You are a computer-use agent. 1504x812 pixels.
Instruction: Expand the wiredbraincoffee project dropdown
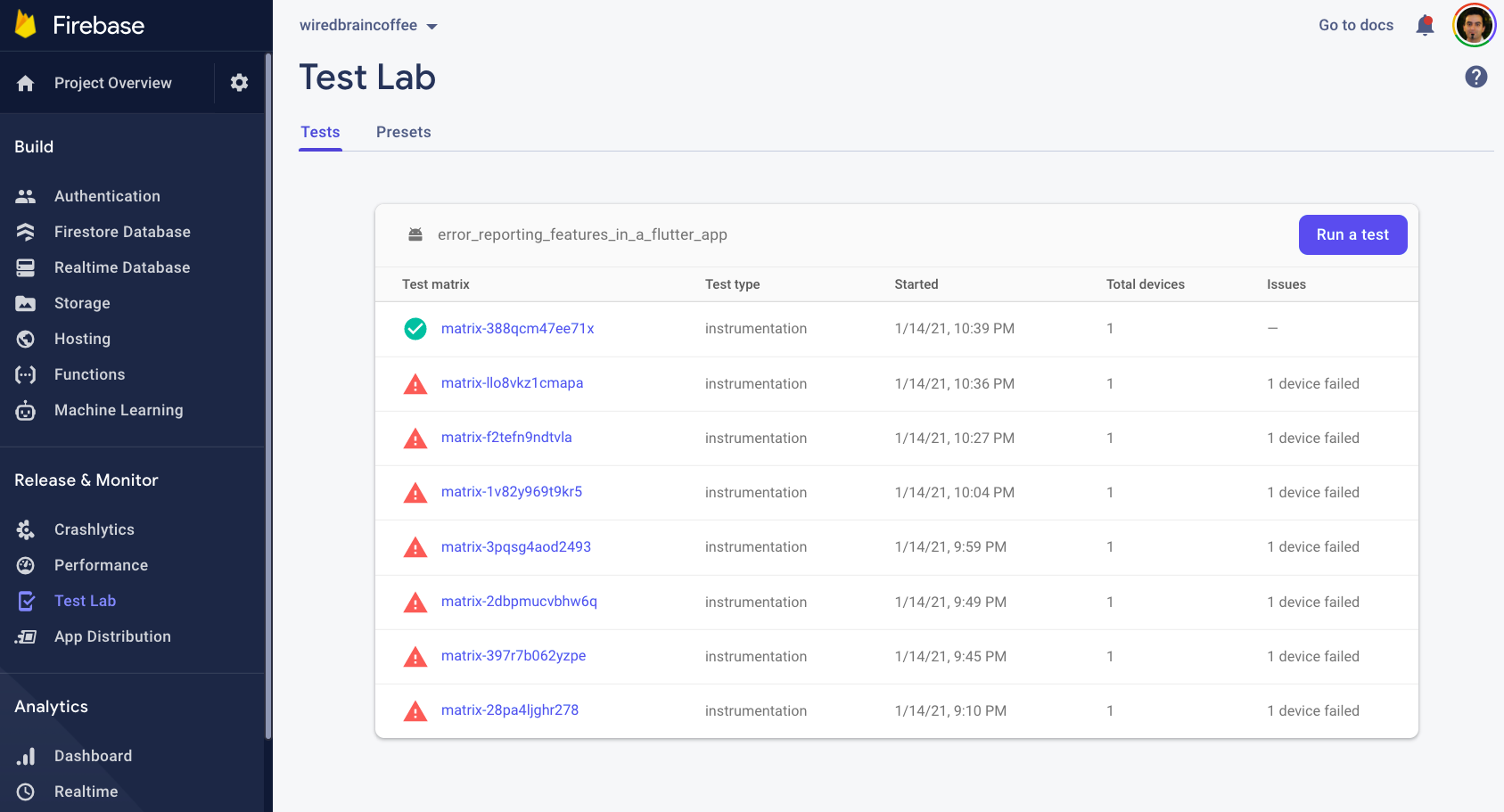(x=368, y=25)
